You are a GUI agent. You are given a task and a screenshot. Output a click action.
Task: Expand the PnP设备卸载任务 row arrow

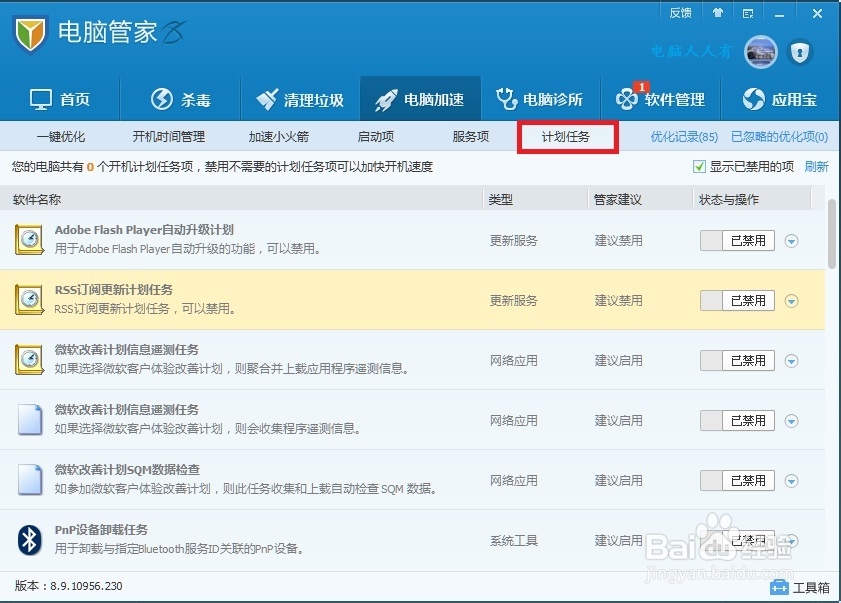(x=790, y=540)
